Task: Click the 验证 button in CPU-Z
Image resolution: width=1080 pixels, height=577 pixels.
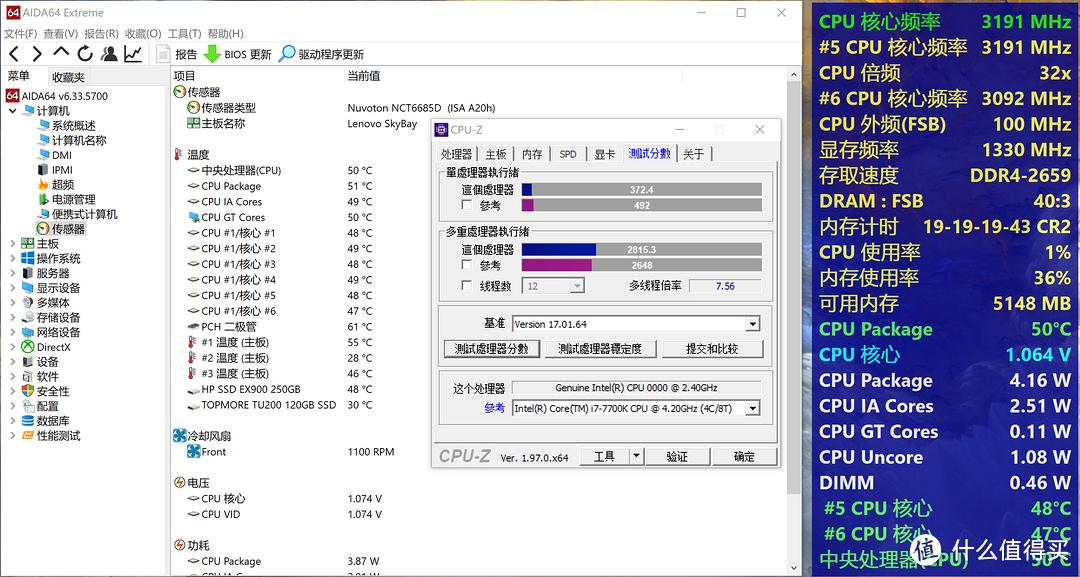Action: [x=678, y=456]
